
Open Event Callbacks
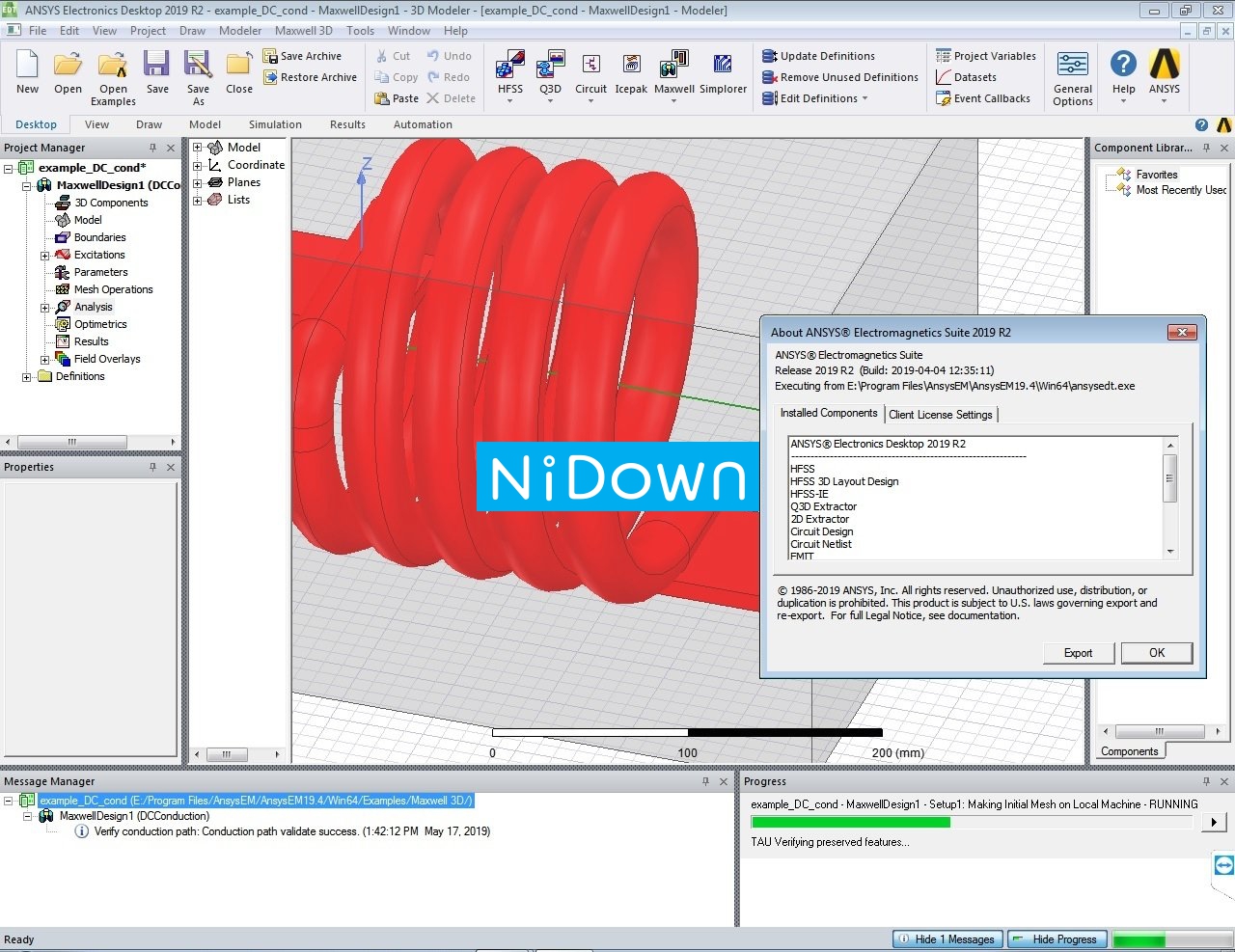(984, 97)
